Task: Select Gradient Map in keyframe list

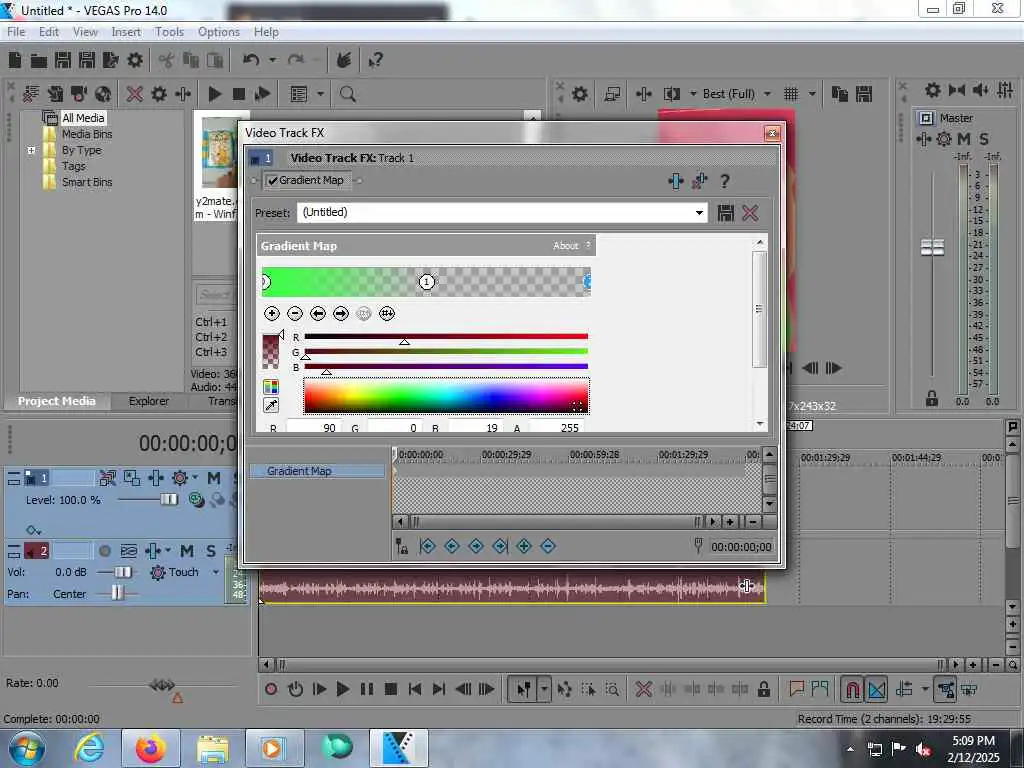Action: [317, 471]
